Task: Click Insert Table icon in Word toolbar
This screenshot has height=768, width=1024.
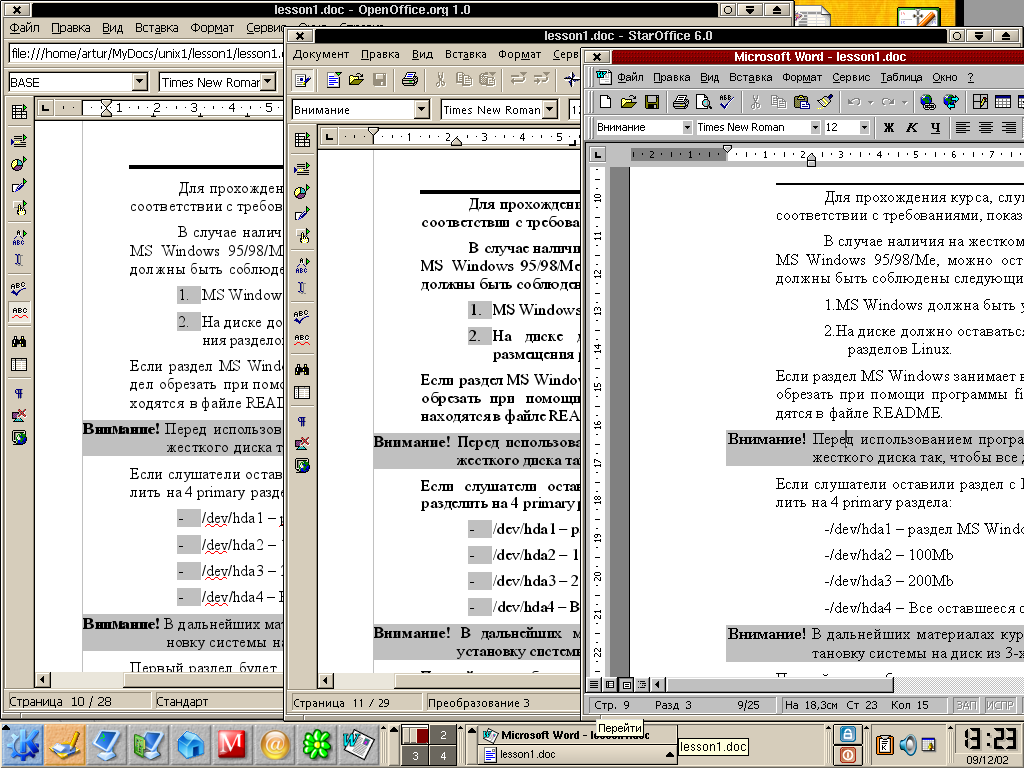Action: pos(1002,102)
